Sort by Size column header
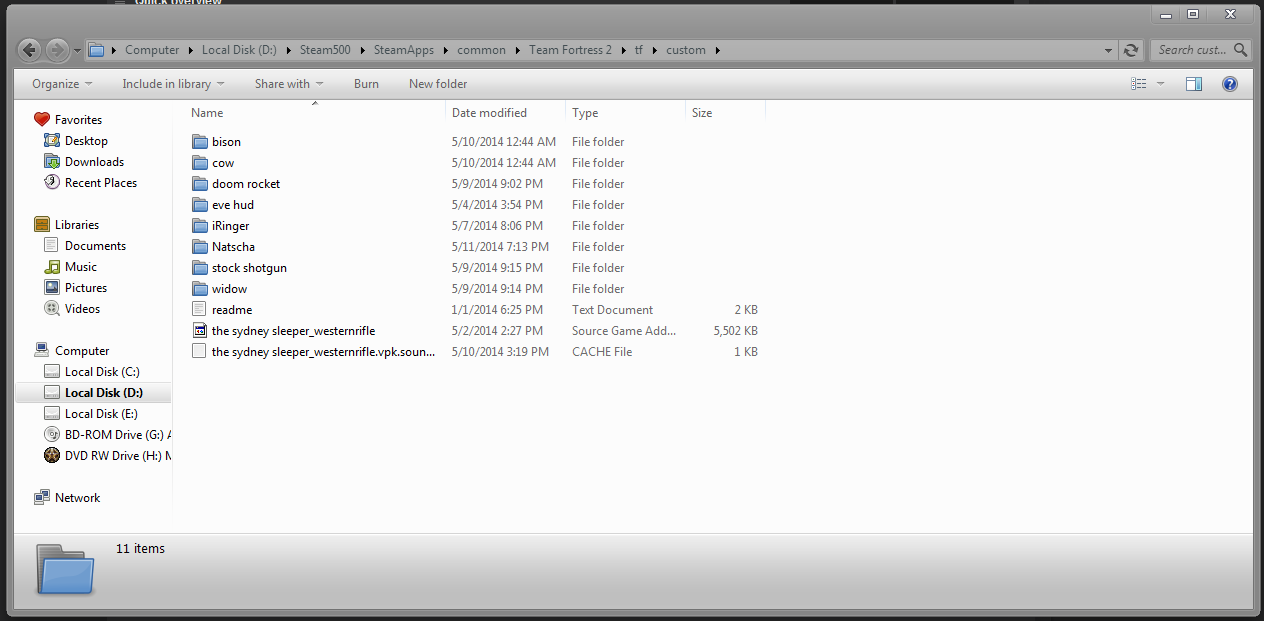 coord(702,113)
